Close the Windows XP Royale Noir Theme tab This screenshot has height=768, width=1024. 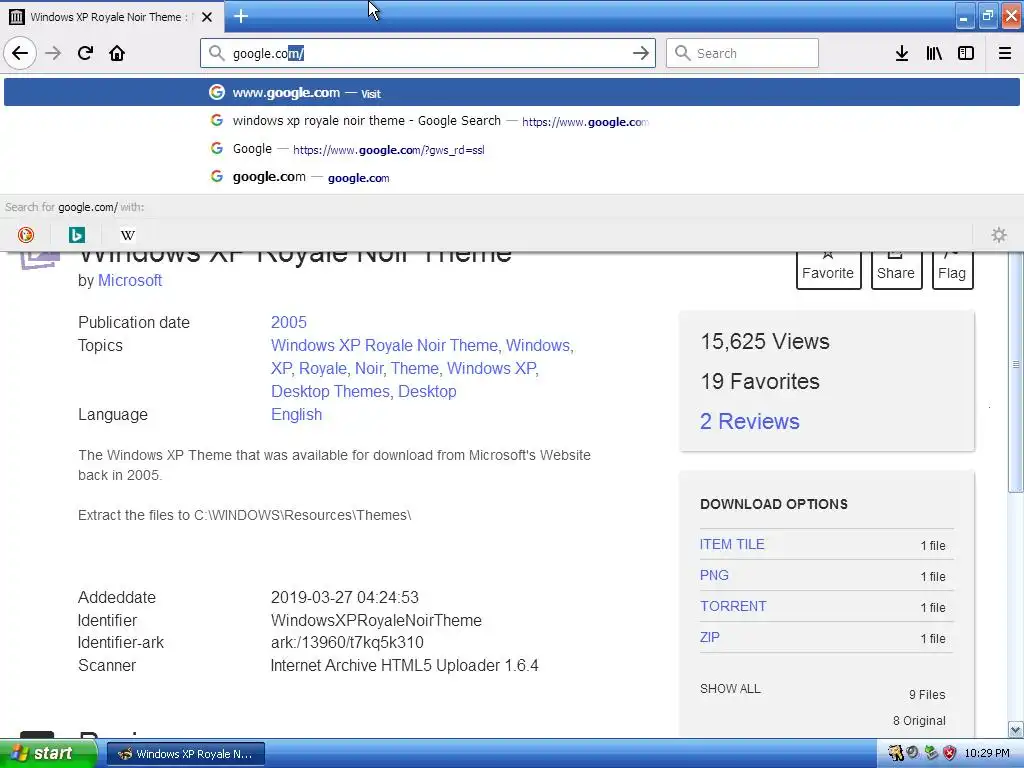click(207, 17)
